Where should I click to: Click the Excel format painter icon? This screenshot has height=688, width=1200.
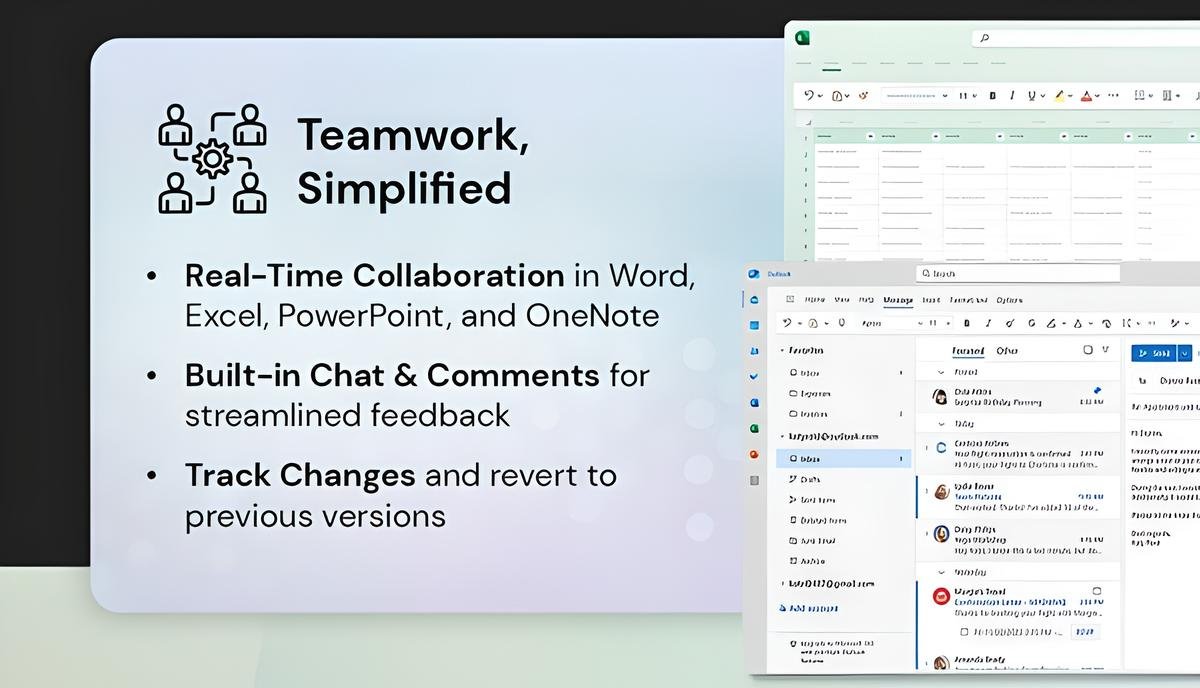(863, 96)
